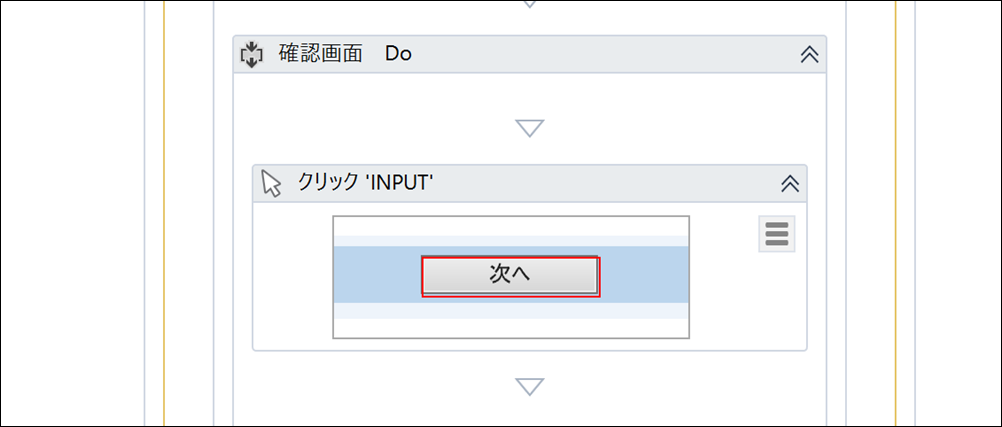Select the クリック 'INPUT' activity title
Image resolution: width=1002 pixels, height=427 pixels.
point(366,183)
